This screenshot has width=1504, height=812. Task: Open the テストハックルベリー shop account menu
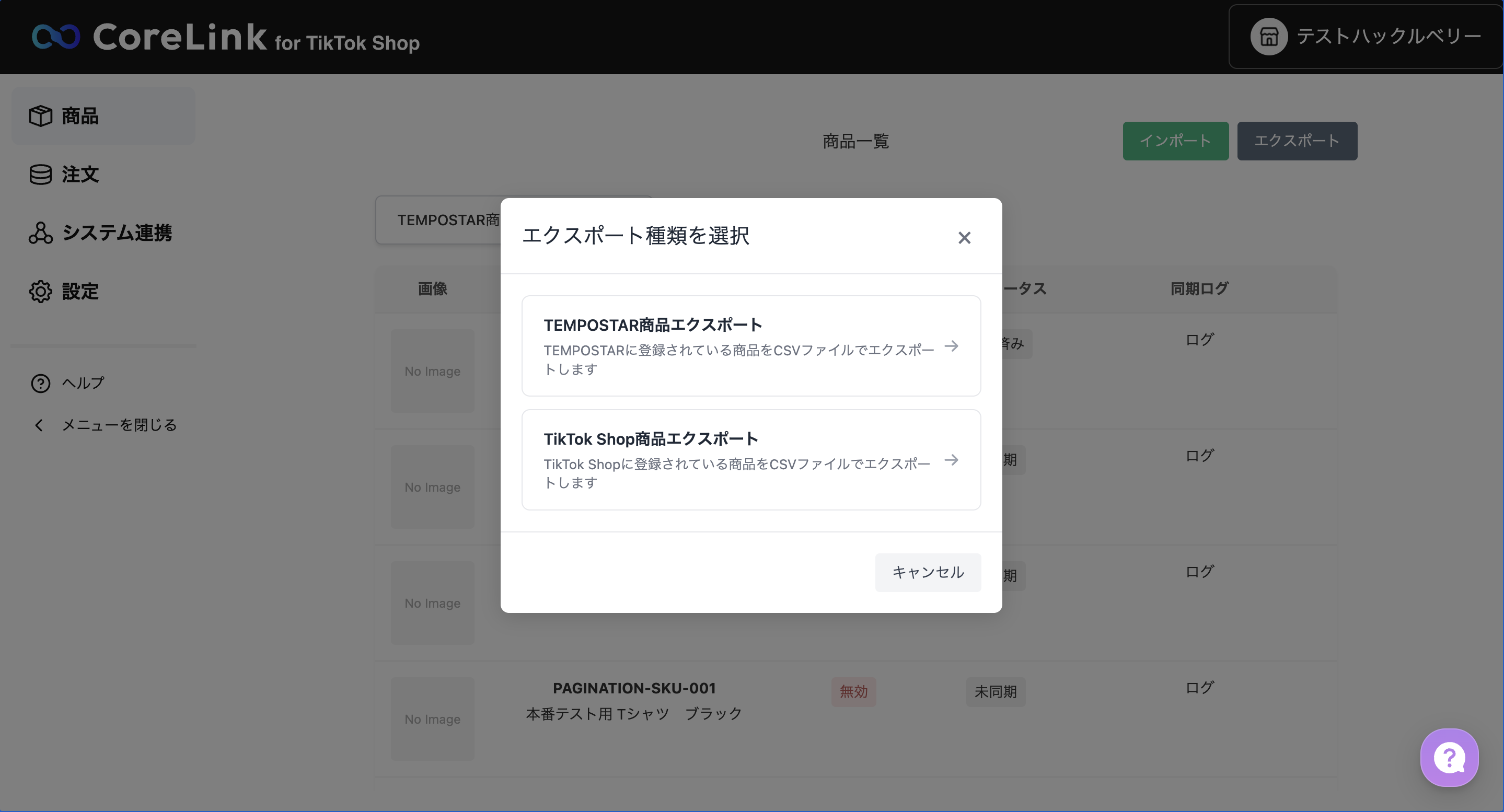point(1387,37)
